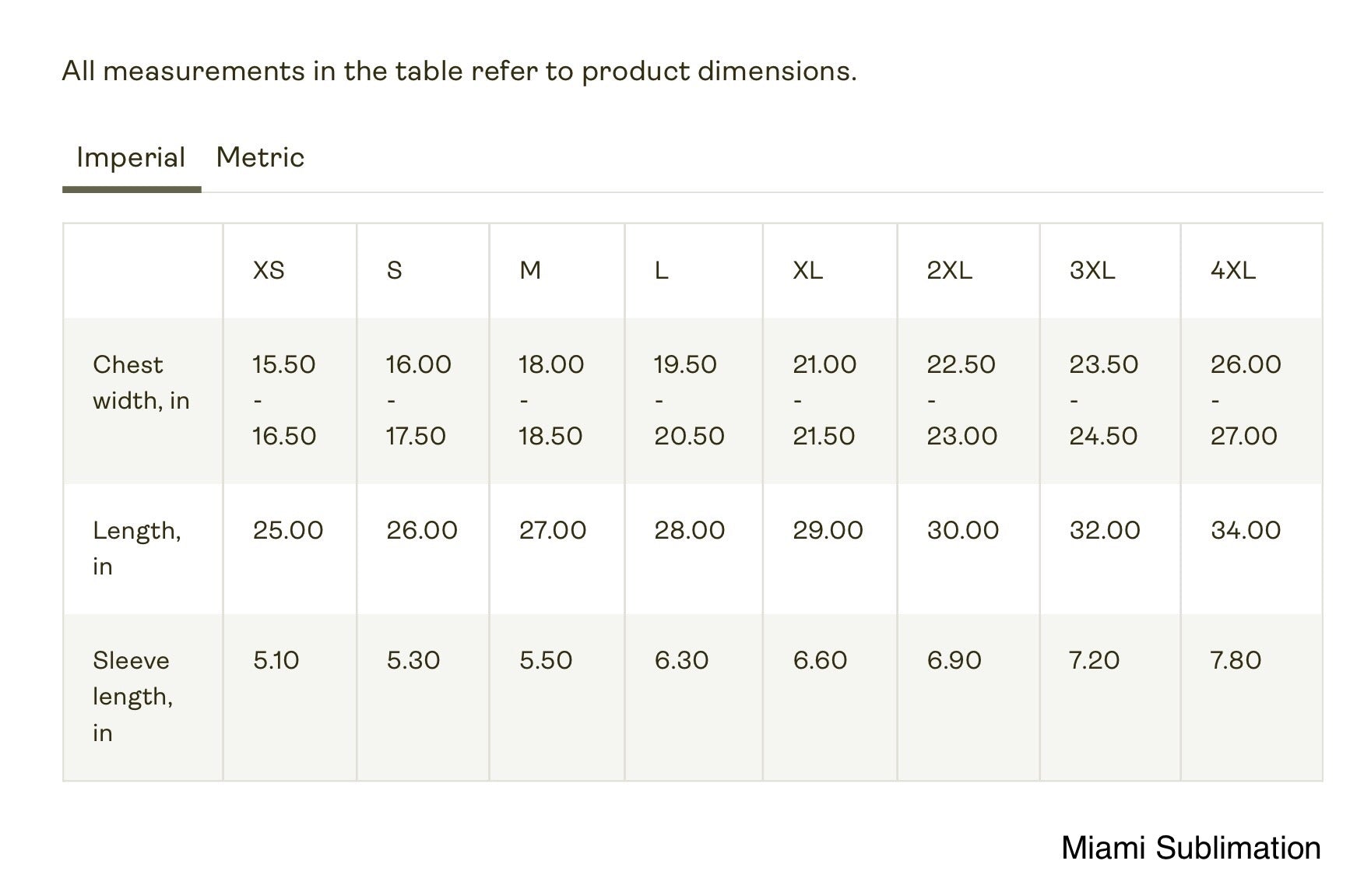Click the 5.50 sleeve length cell
1364x896 pixels.
tap(546, 660)
